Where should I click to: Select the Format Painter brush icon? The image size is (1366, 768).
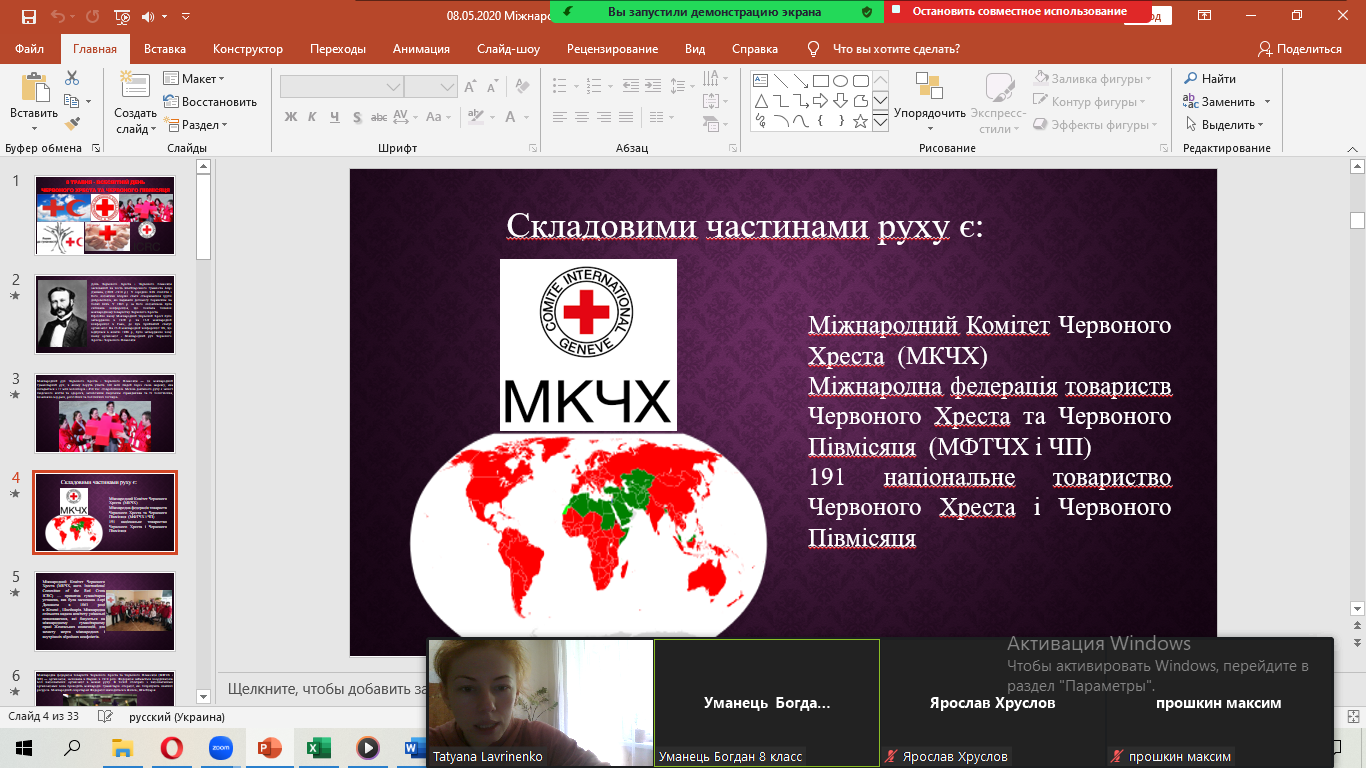click(x=72, y=124)
